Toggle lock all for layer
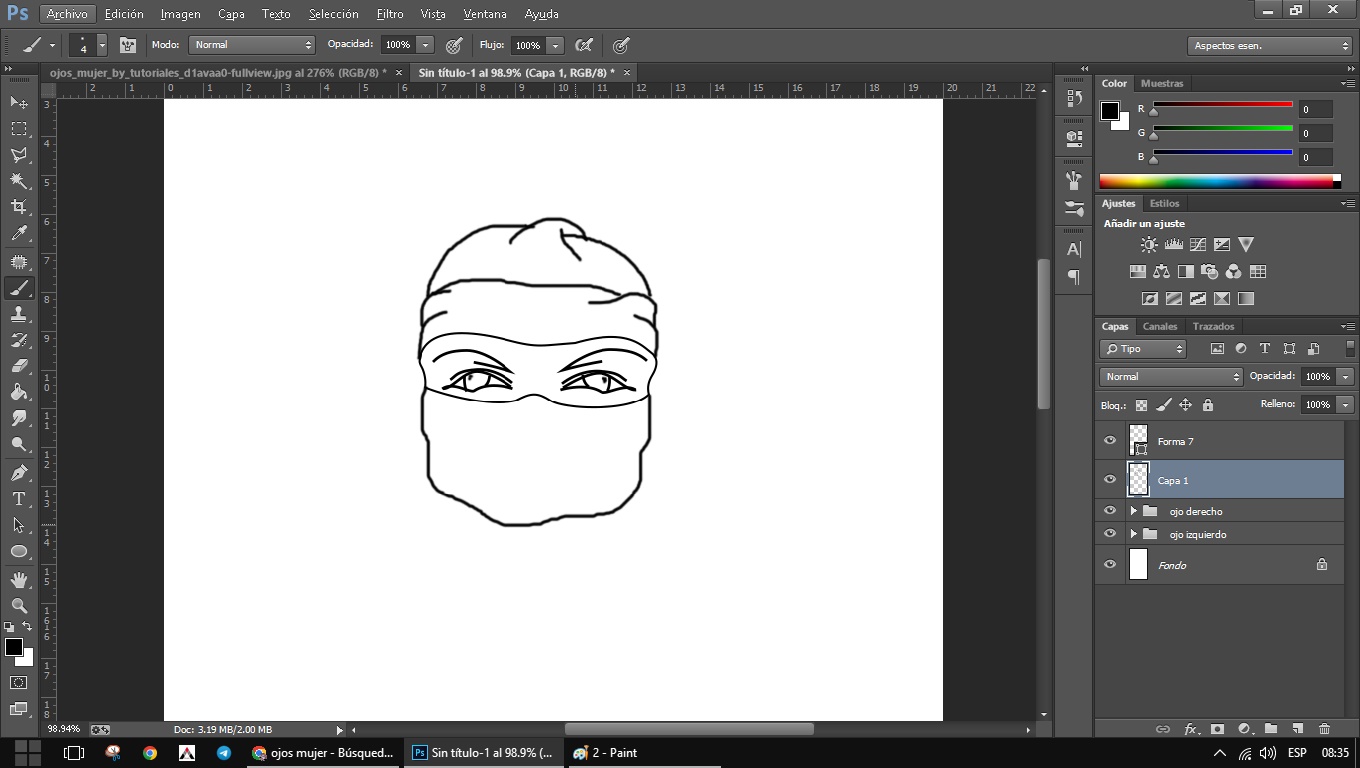 (1208, 405)
